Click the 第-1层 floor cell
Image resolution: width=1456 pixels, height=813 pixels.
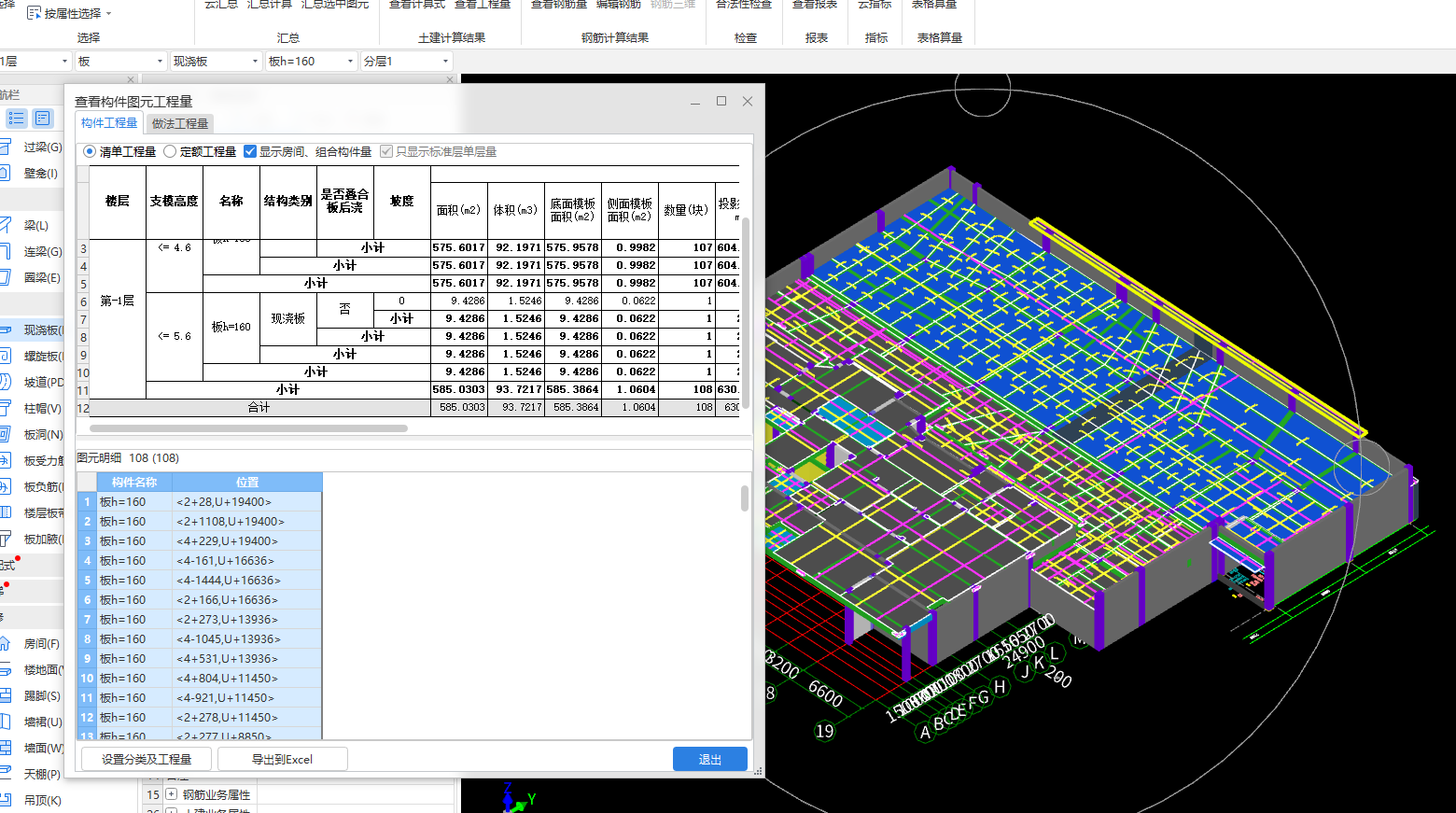(118, 301)
